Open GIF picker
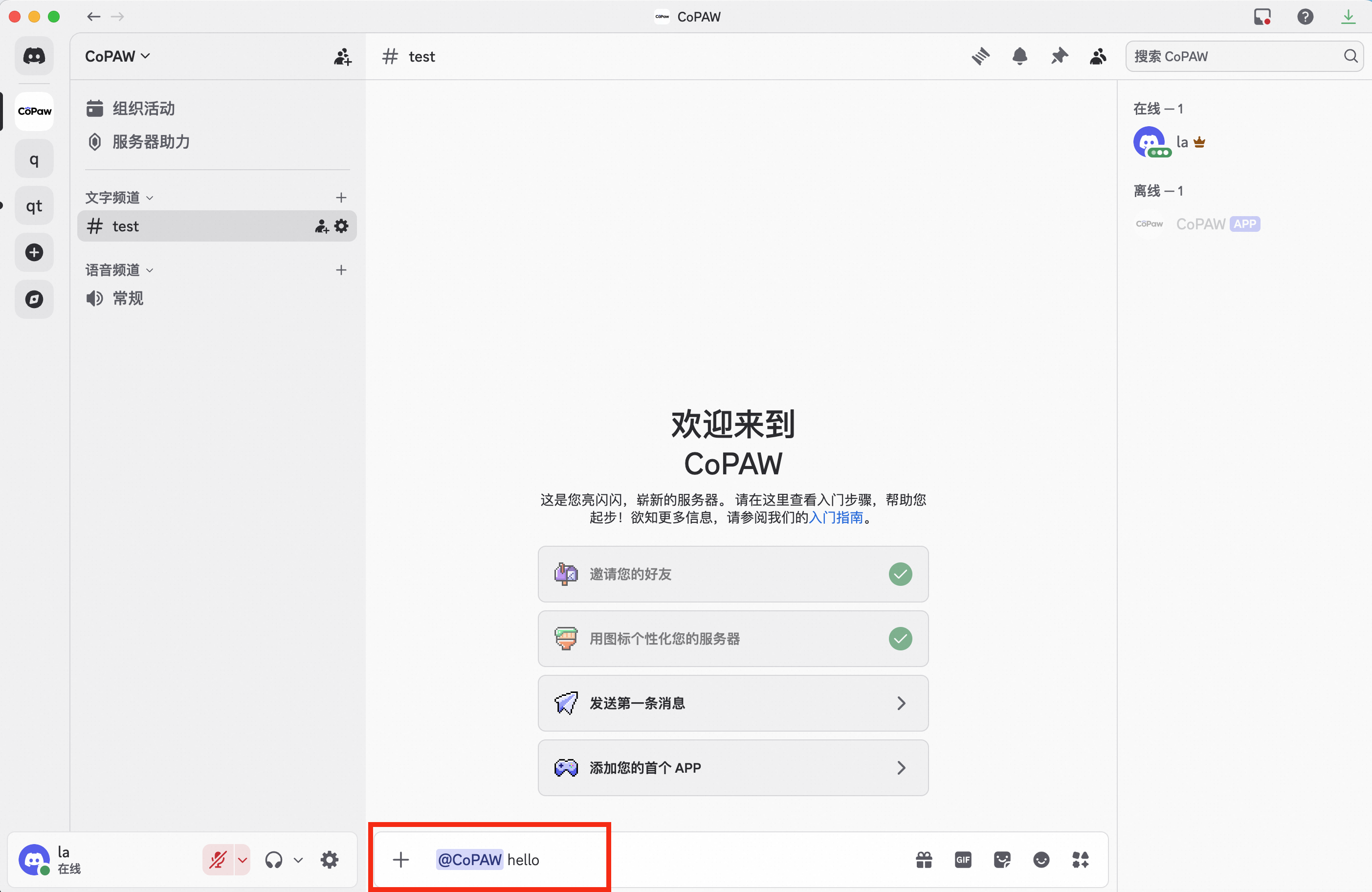Image resolution: width=1372 pixels, height=892 pixels. click(963, 860)
